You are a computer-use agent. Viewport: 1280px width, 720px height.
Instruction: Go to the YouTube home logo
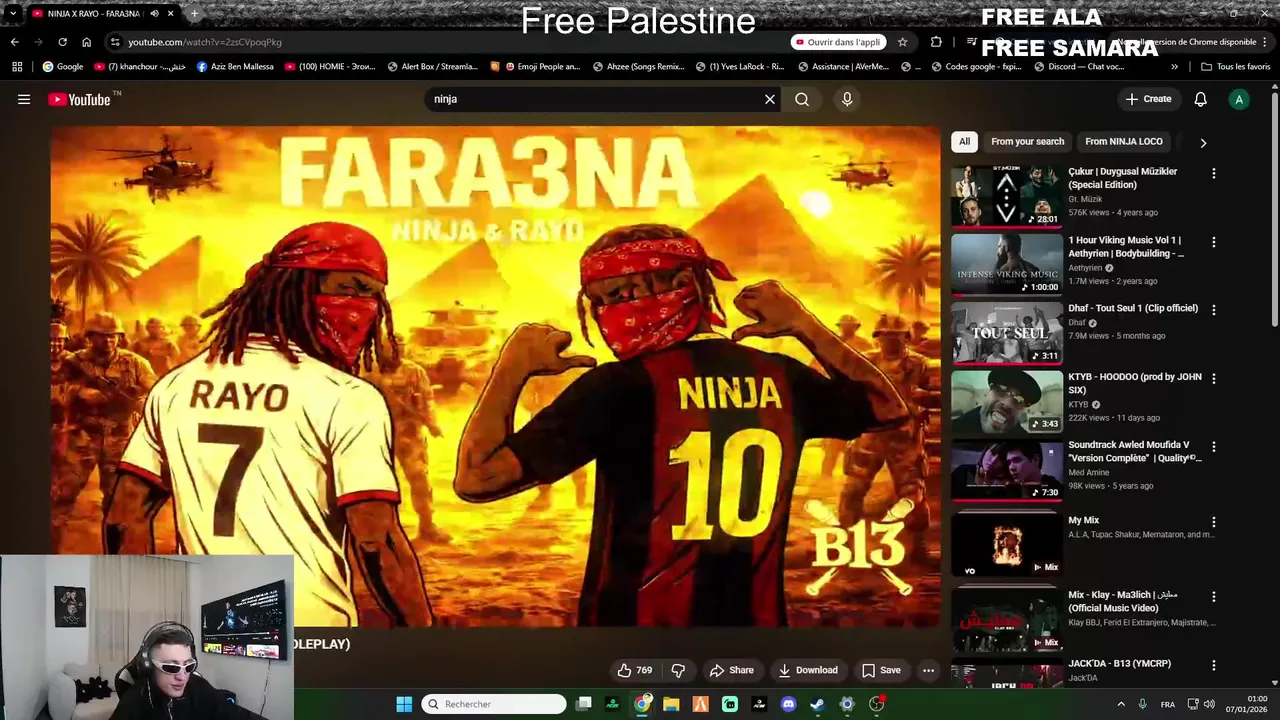79,99
